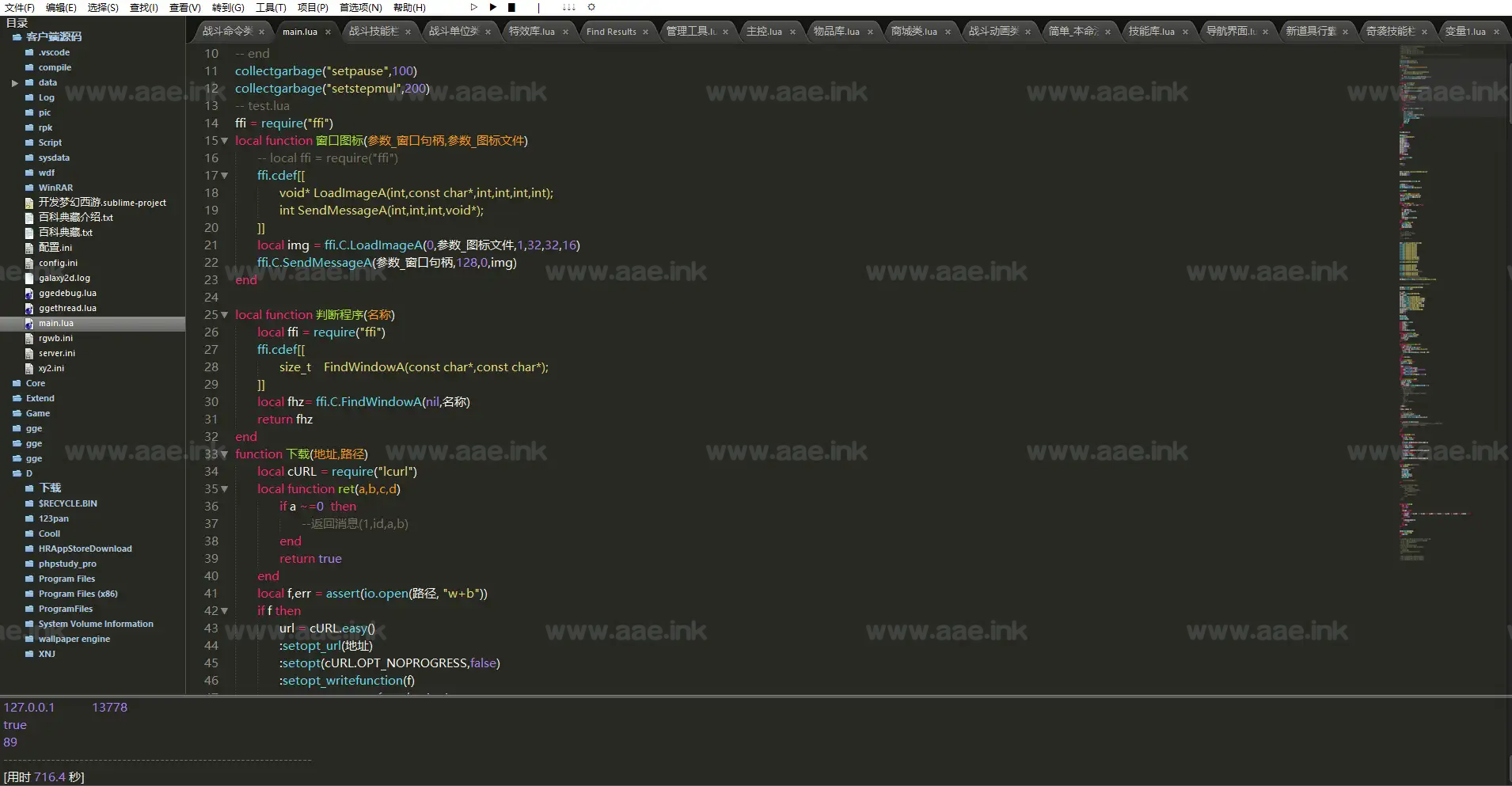1512x786 pixels.
Task: Fold the 'if f then' block at line 42
Action: click(x=225, y=611)
